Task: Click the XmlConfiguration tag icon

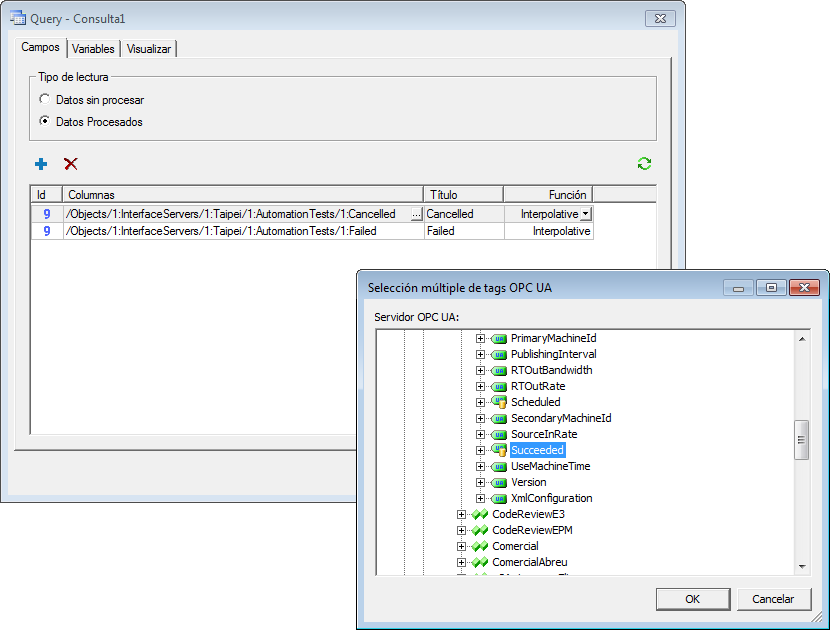Action: point(499,498)
